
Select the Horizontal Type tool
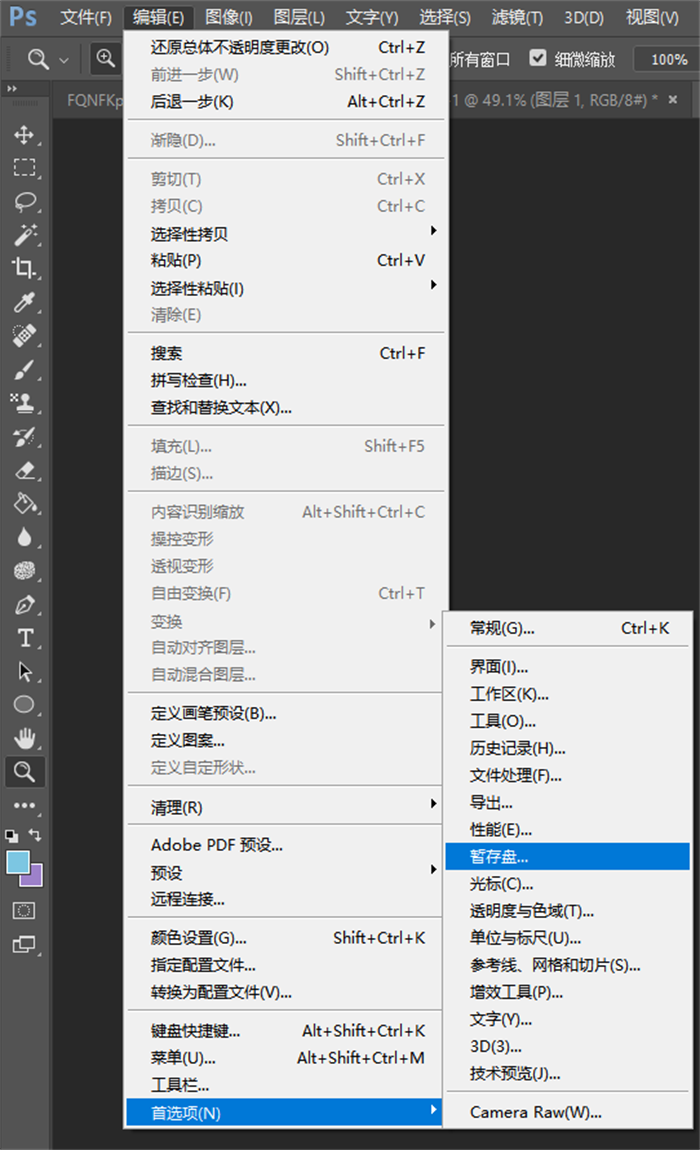click(25, 638)
